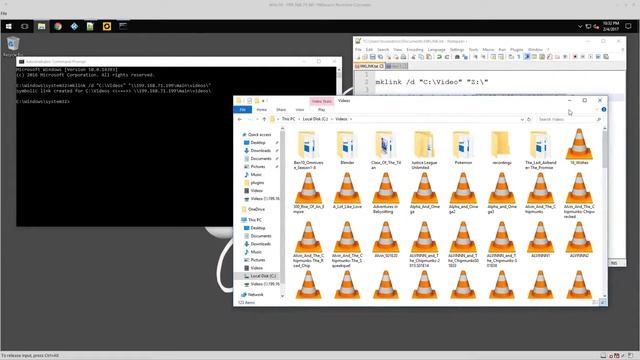The width and height of the screenshot is (640, 360).
Task: Expand breadcrumb arrow after This PC
Action: pos(299,119)
